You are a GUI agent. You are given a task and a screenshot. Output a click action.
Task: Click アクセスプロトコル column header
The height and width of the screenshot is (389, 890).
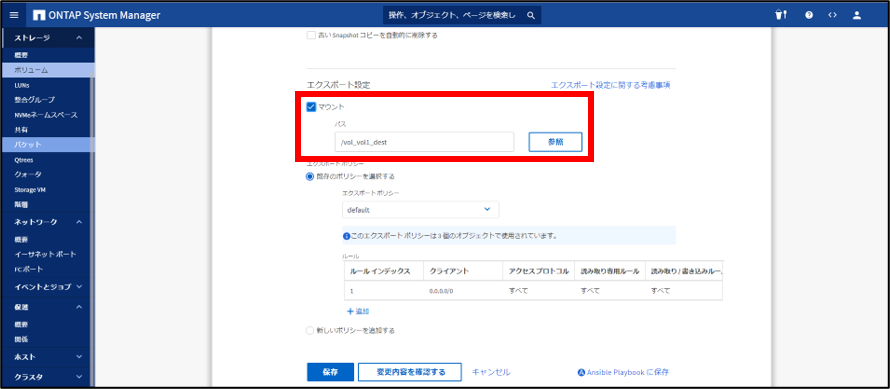click(539, 271)
